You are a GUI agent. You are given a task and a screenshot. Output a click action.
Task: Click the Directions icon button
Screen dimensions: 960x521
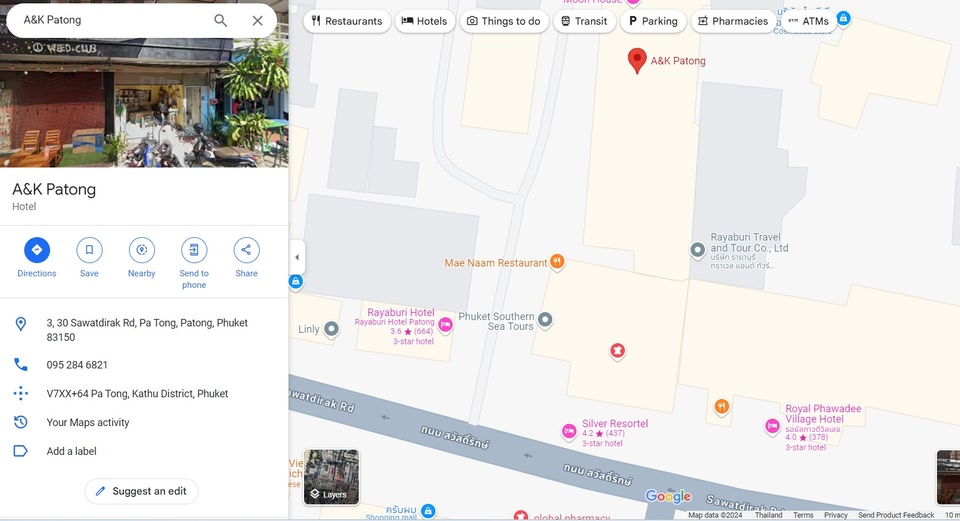37,250
